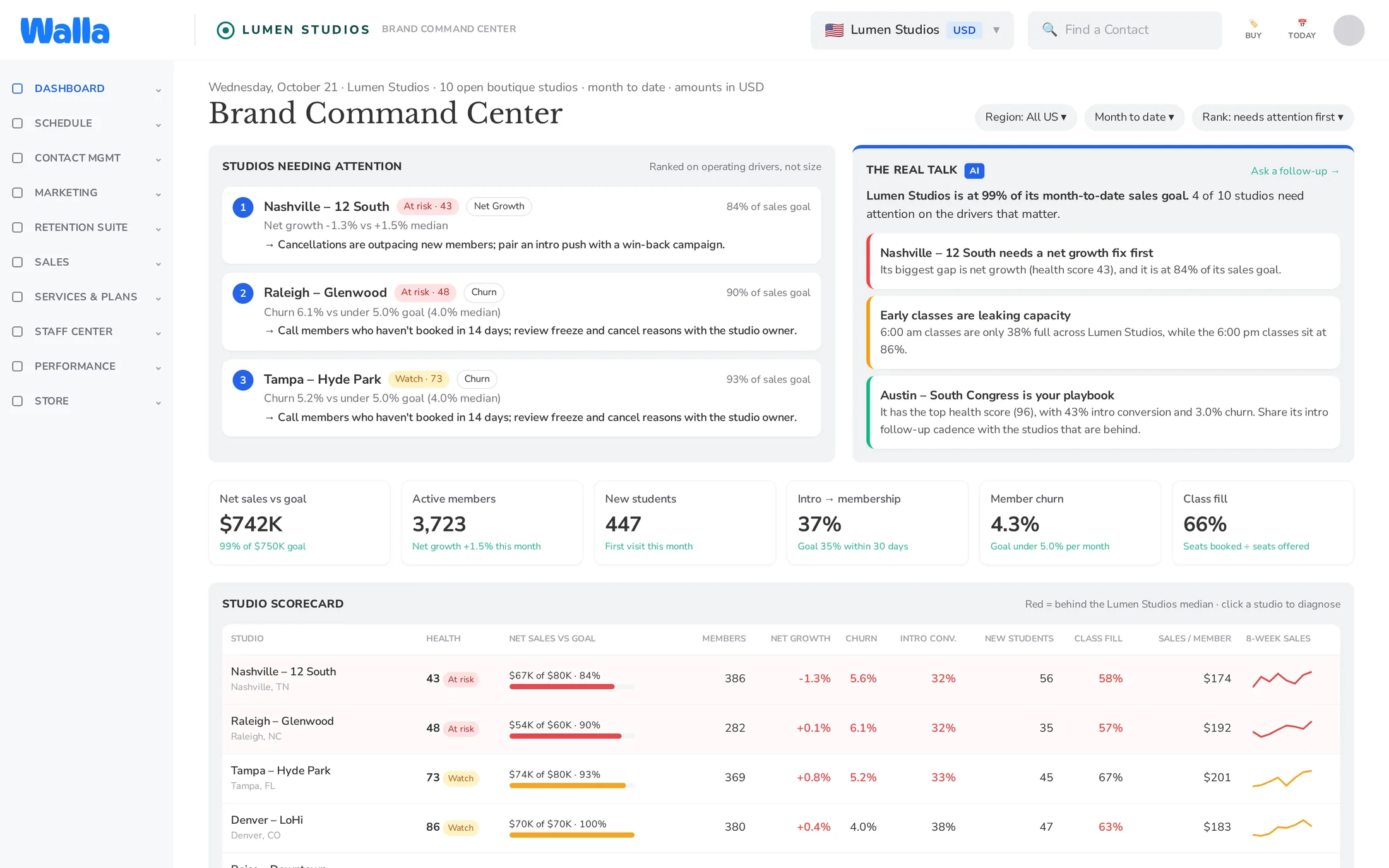Open the Net sales vs goal $742K card
The width and height of the screenshot is (1389, 868).
pos(299,523)
